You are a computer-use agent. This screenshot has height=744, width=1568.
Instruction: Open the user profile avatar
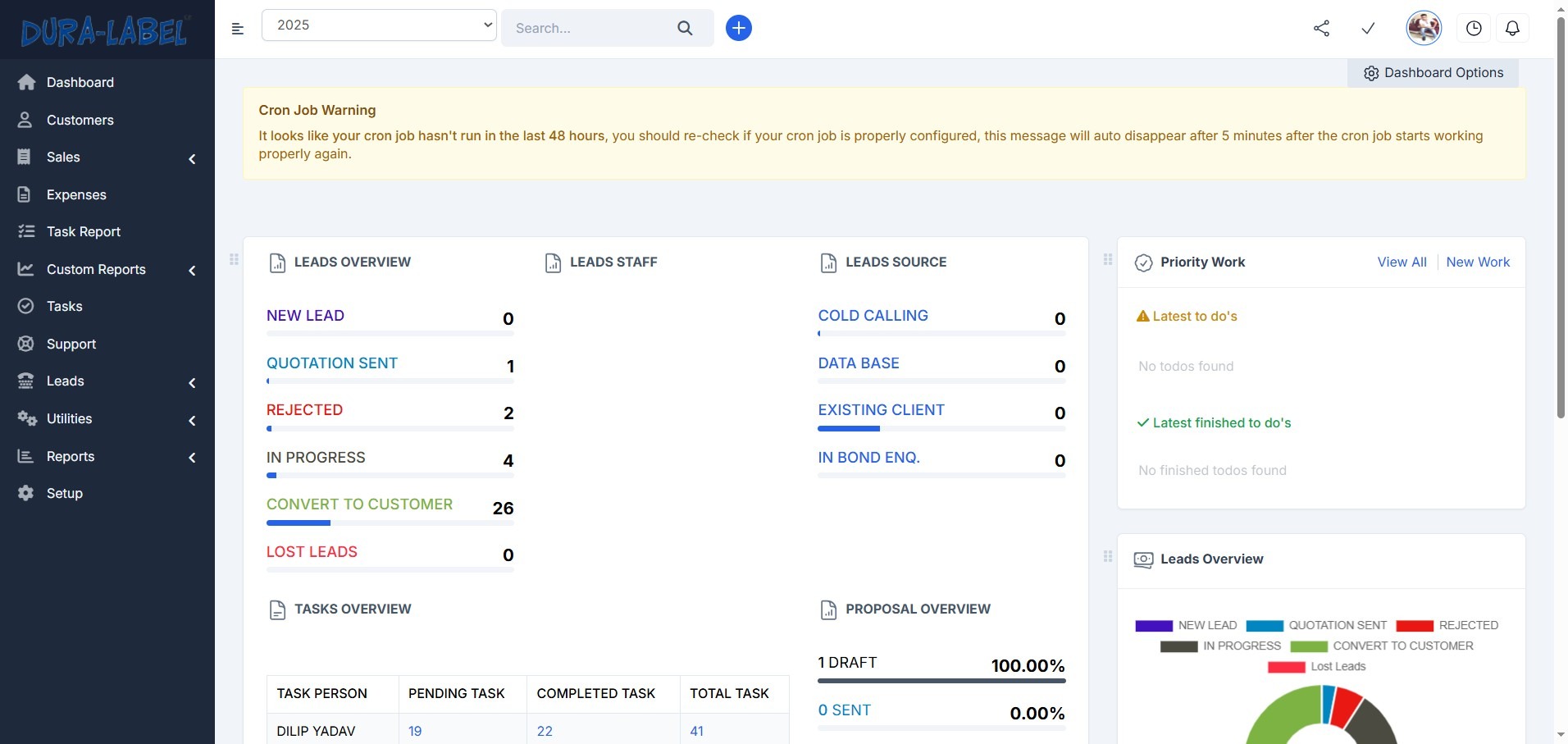tap(1424, 28)
